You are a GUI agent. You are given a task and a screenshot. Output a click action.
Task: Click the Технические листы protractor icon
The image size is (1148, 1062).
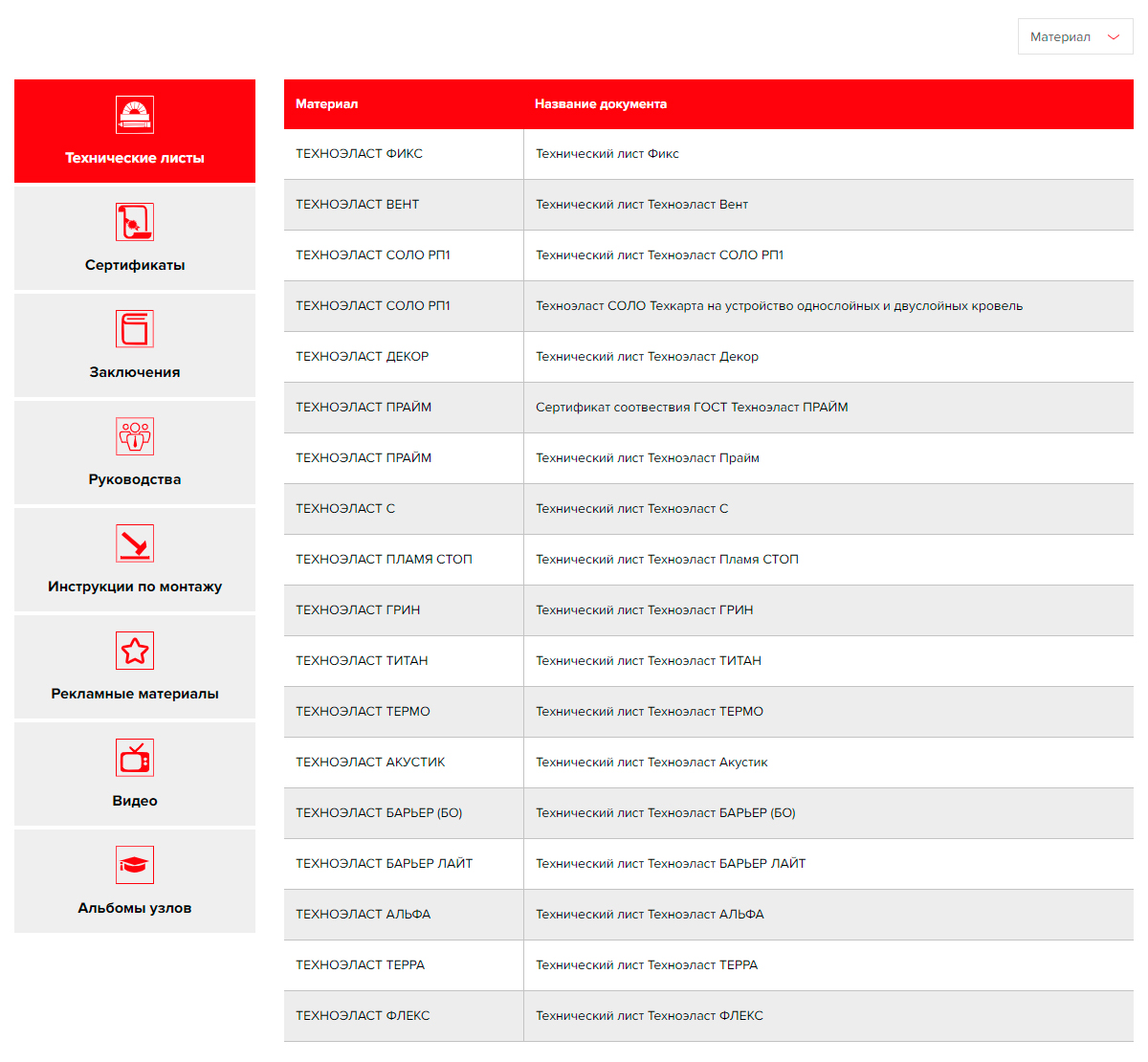[x=135, y=115]
